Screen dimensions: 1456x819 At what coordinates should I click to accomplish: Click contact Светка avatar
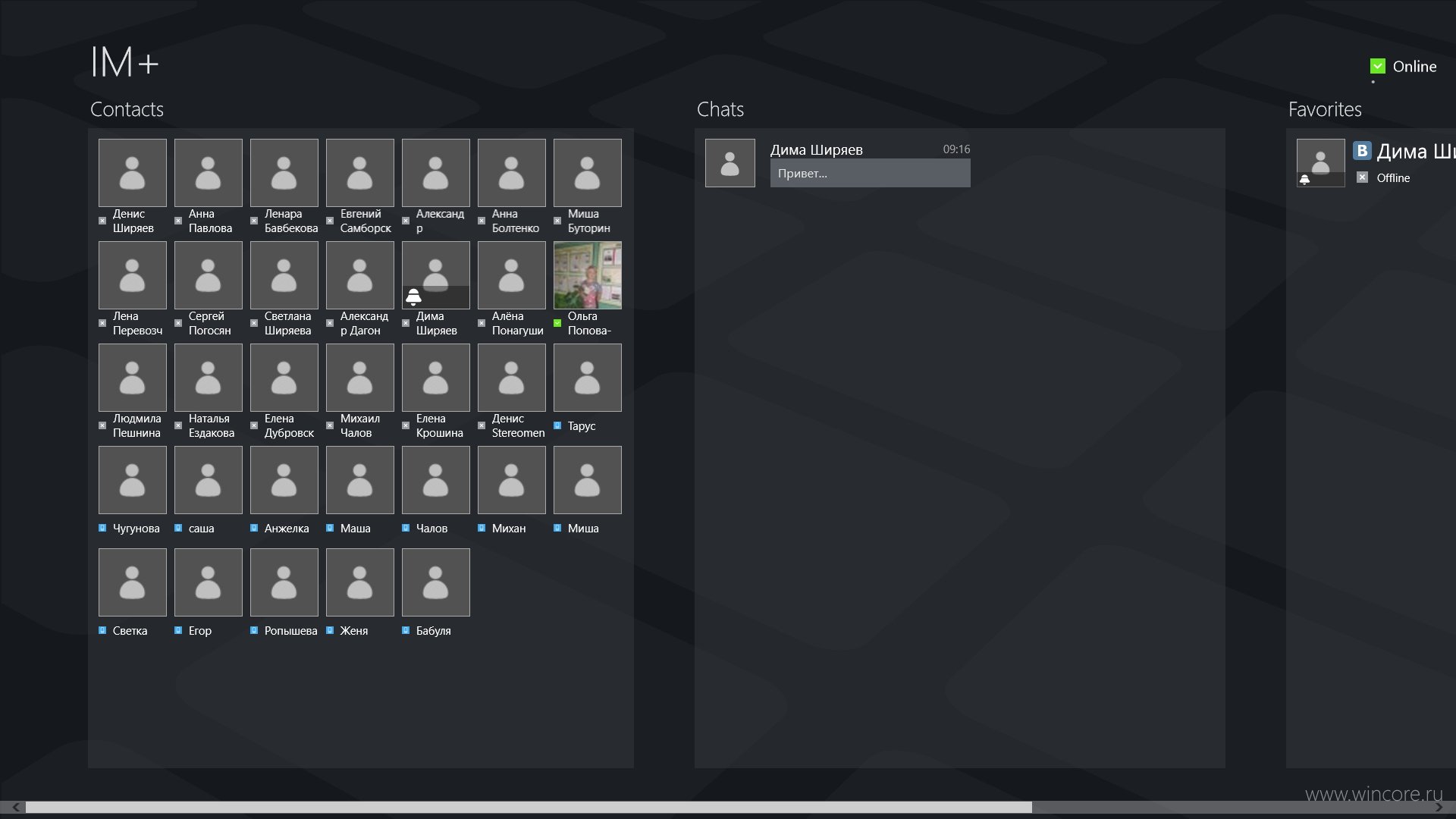pyautogui.click(x=132, y=582)
